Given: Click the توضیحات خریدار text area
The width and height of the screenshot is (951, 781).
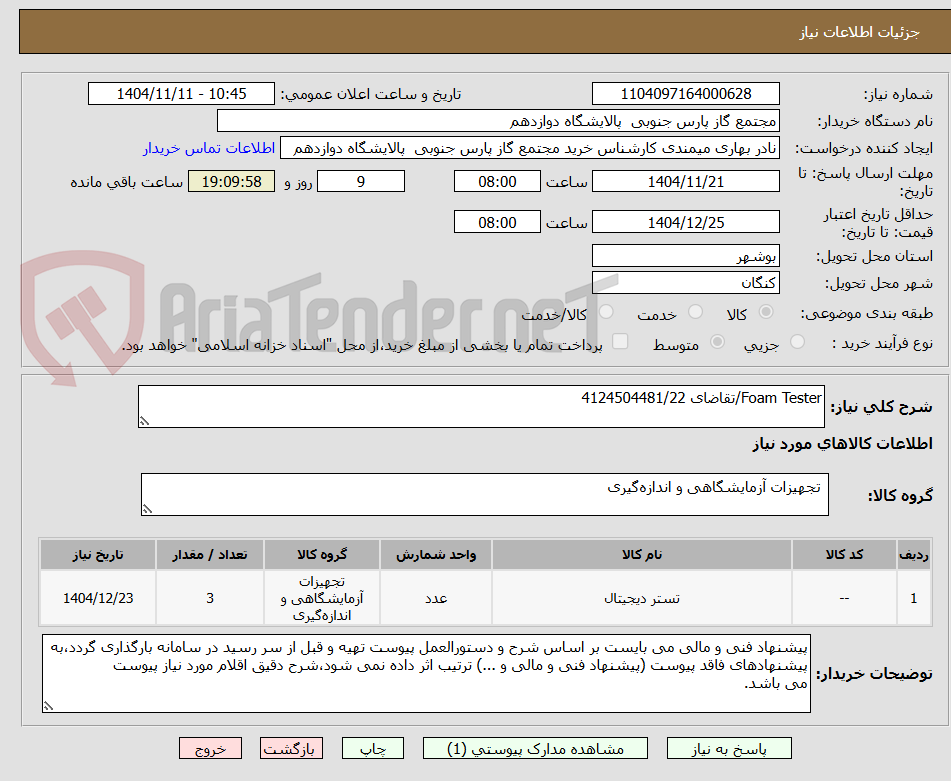Looking at the screenshot, I should (426, 674).
